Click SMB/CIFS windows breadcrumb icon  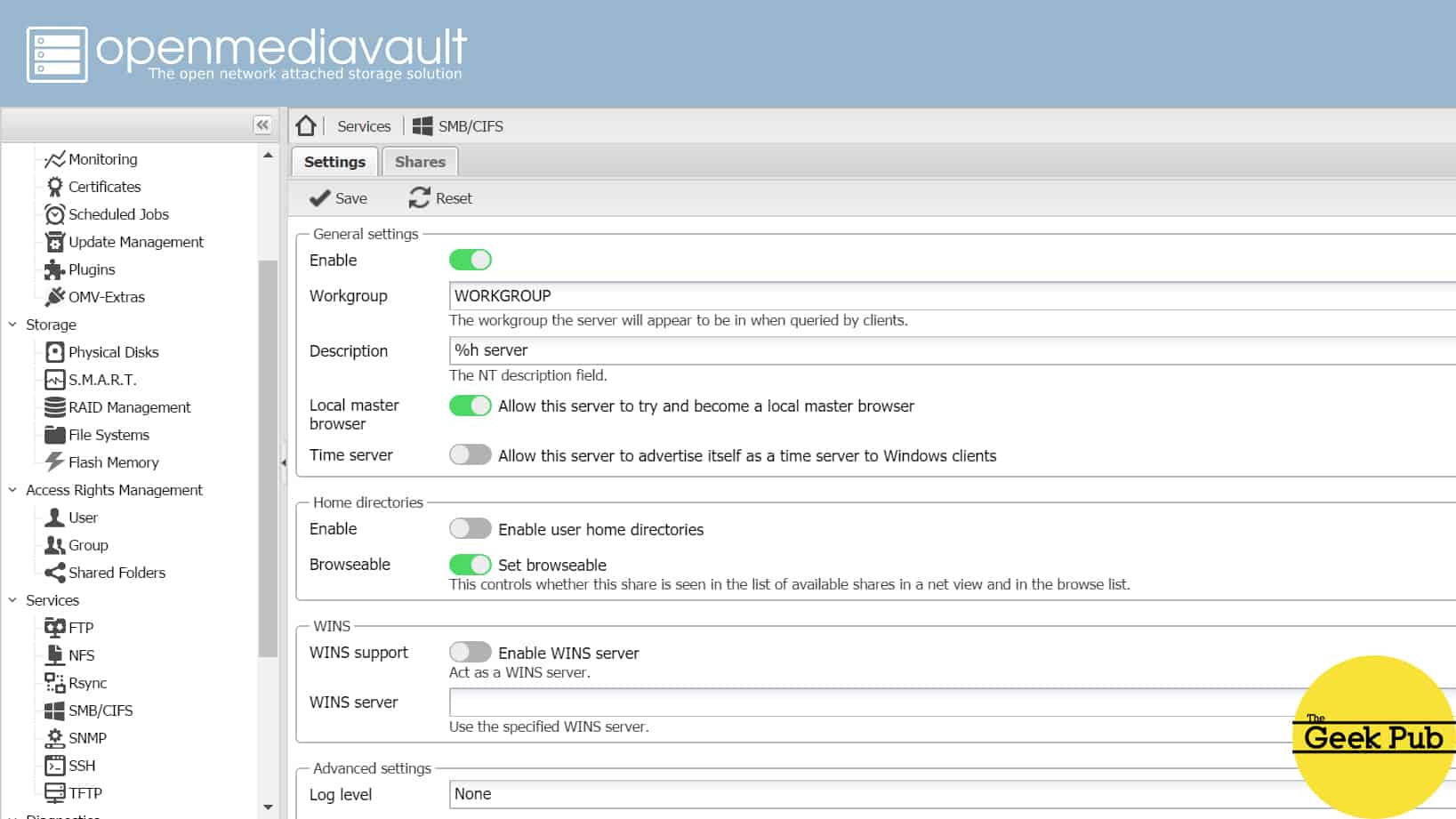tap(422, 126)
